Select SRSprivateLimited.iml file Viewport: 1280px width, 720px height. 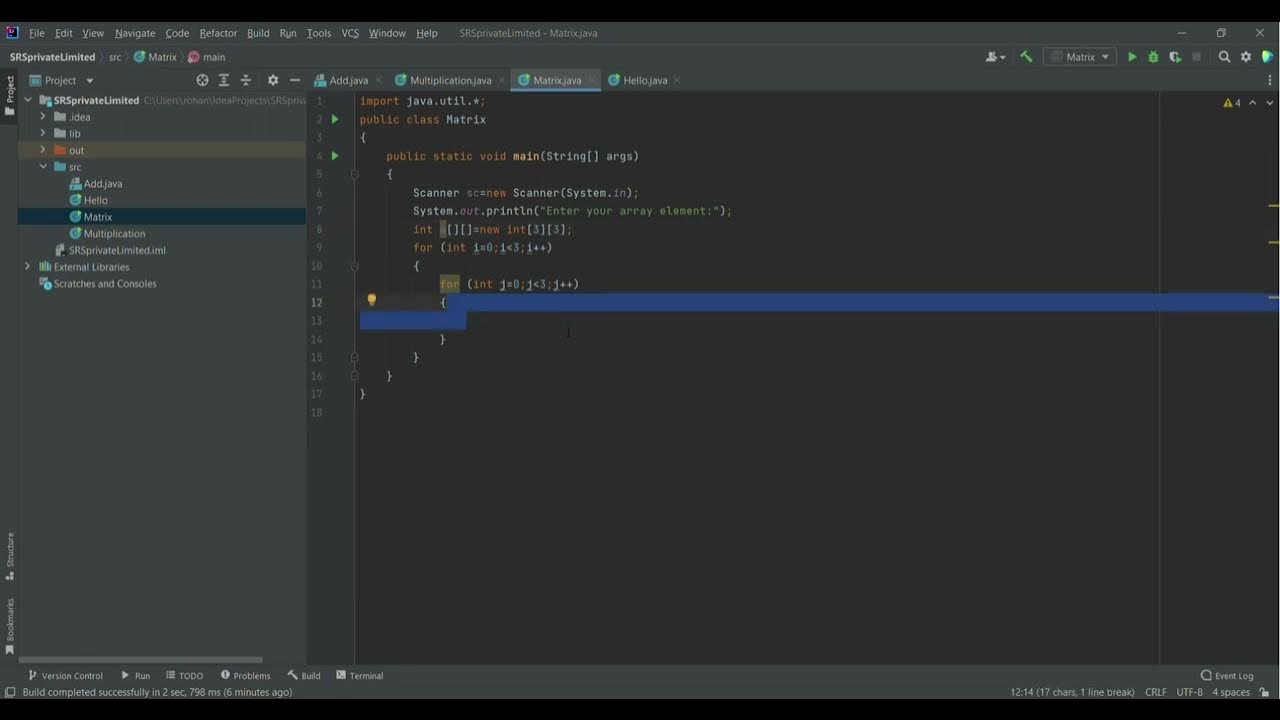pyautogui.click(x=117, y=250)
